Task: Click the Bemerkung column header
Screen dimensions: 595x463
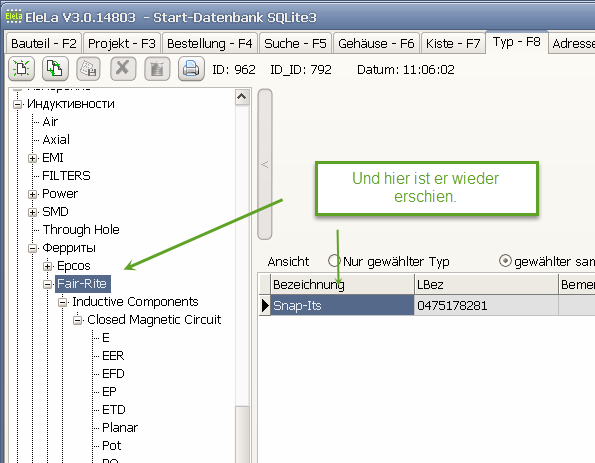Action: click(577, 284)
